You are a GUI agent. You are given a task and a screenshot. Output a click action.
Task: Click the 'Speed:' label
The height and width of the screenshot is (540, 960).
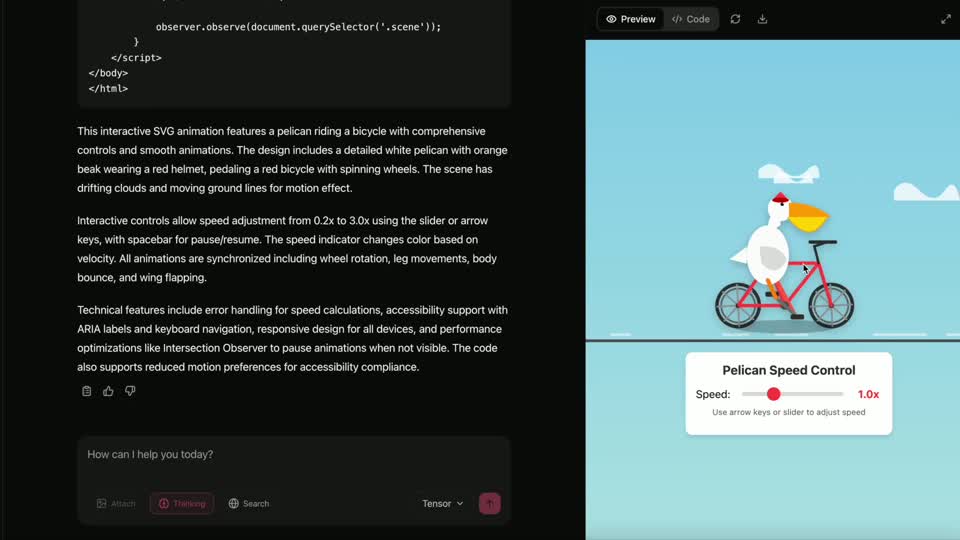pyautogui.click(x=713, y=394)
